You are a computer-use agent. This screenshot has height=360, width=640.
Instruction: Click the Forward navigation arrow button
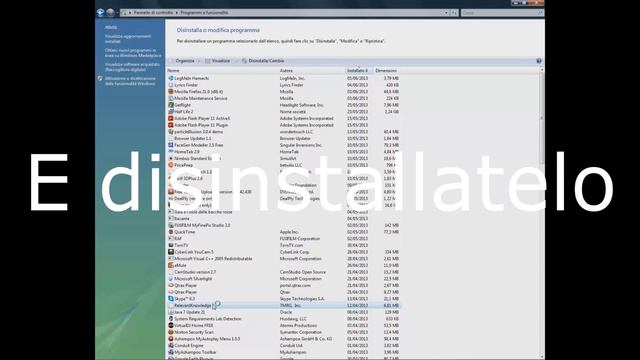click(110, 13)
